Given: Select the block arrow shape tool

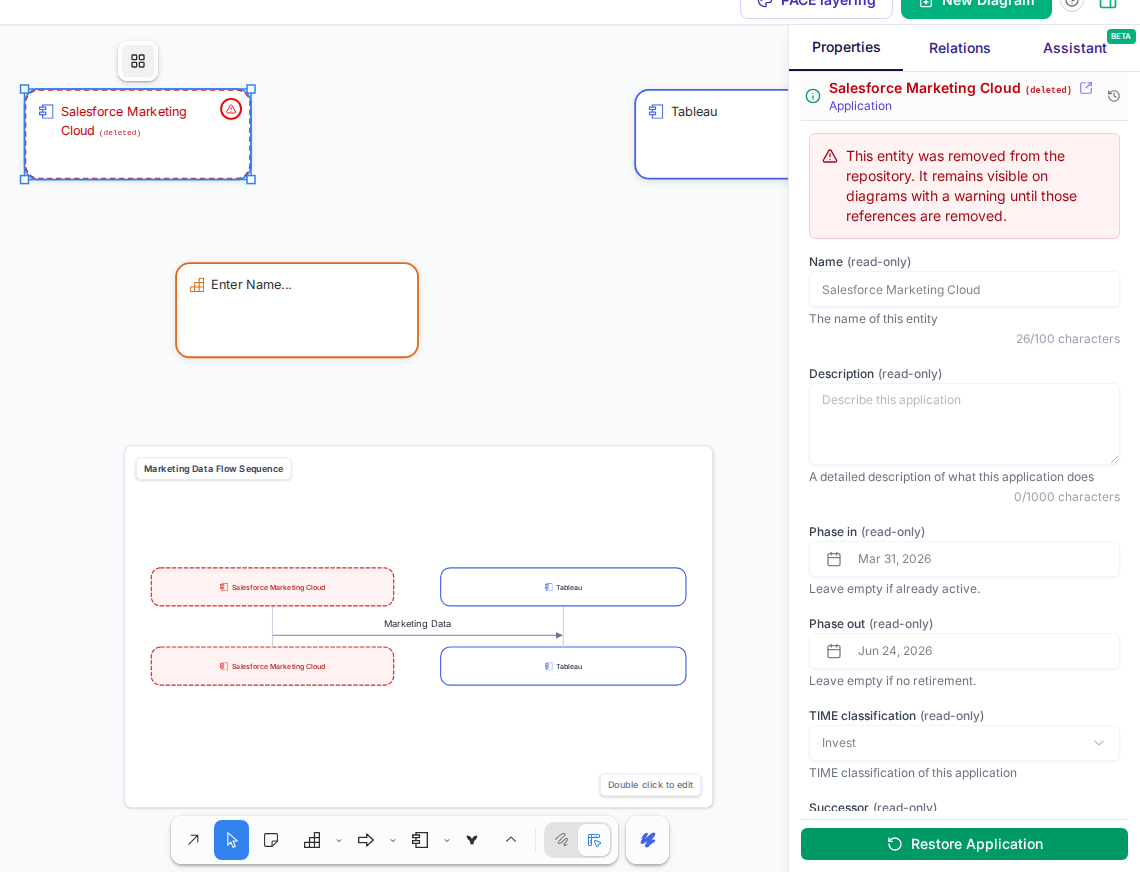Looking at the screenshot, I should point(366,840).
